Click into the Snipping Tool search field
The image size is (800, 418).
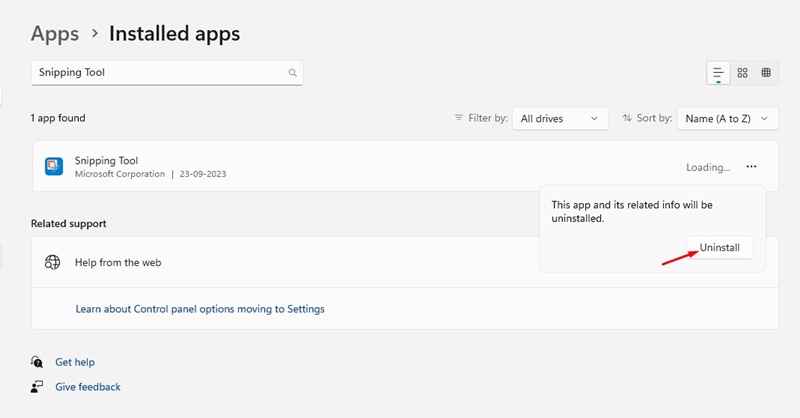[167, 73]
